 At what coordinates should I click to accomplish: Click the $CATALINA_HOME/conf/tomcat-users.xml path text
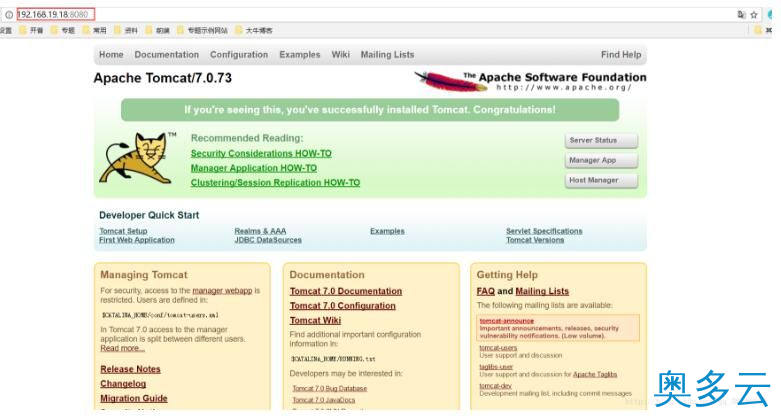point(160,315)
